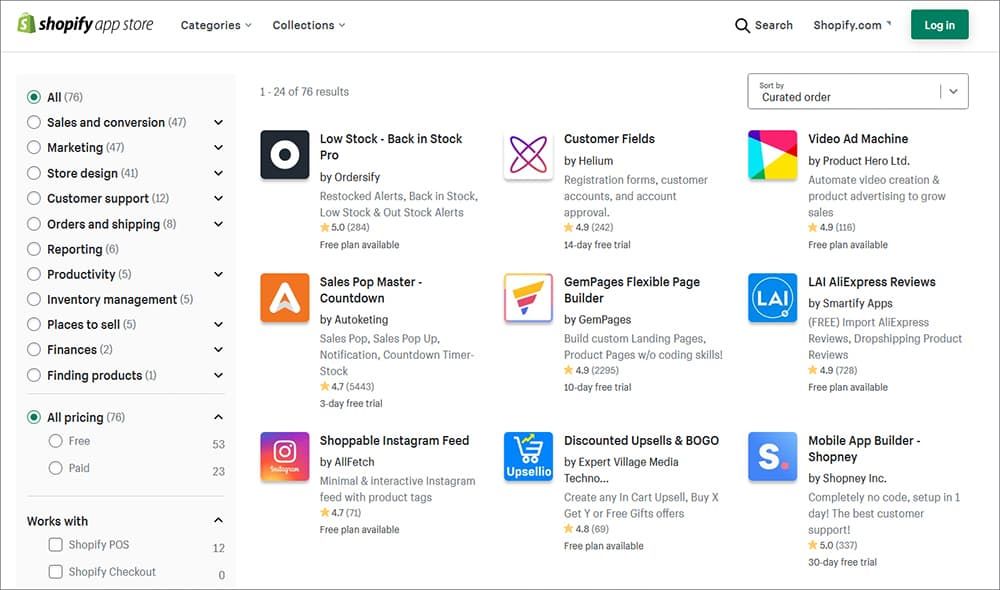This screenshot has width=1000, height=590.
Task: Open the Customer Fields app icon
Action: tap(528, 155)
